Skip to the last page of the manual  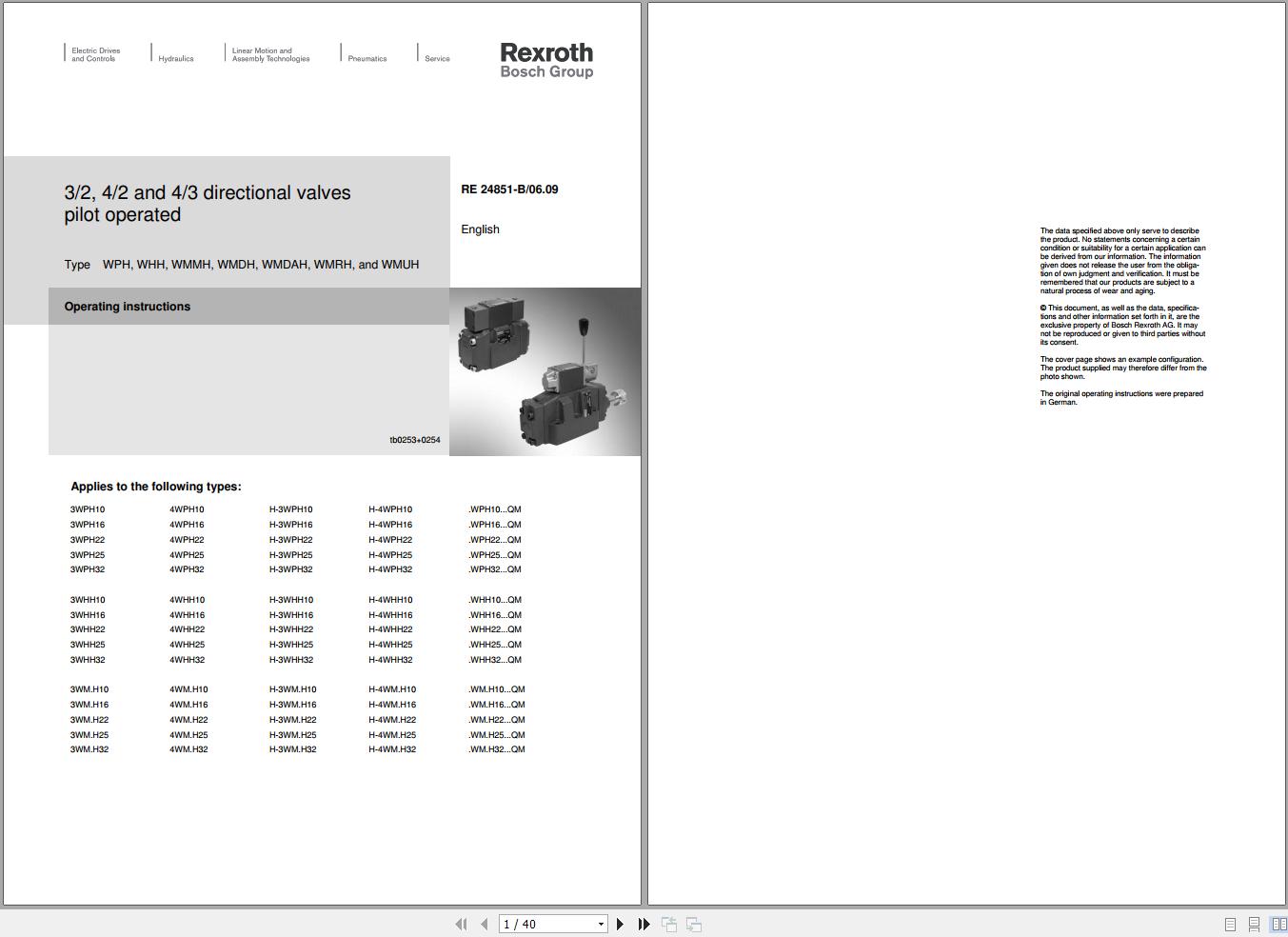tap(644, 924)
